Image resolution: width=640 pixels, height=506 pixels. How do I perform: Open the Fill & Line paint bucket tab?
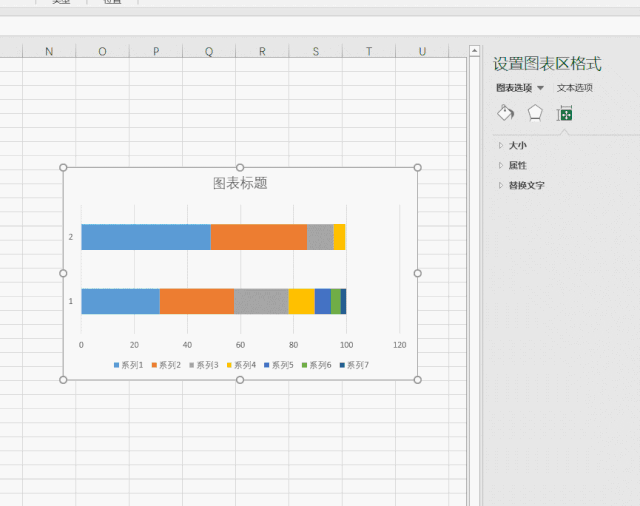tap(505, 113)
